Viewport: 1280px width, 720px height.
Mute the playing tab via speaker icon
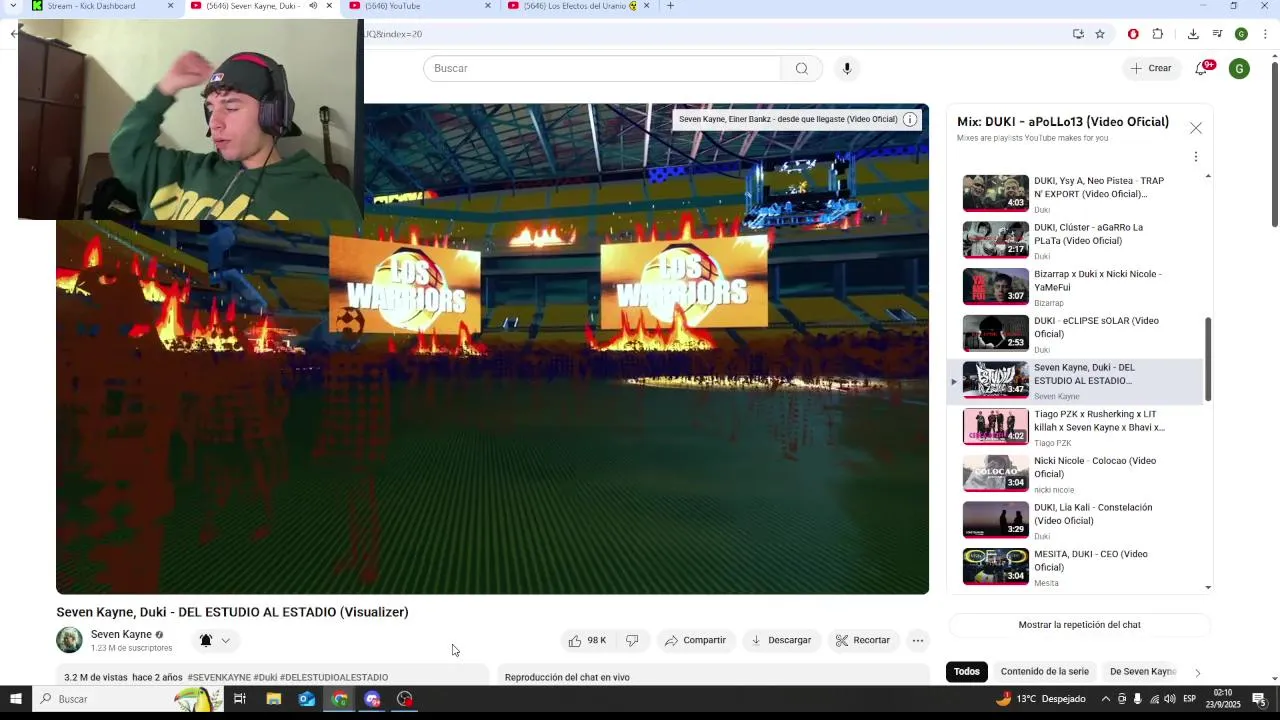coord(313,6)
